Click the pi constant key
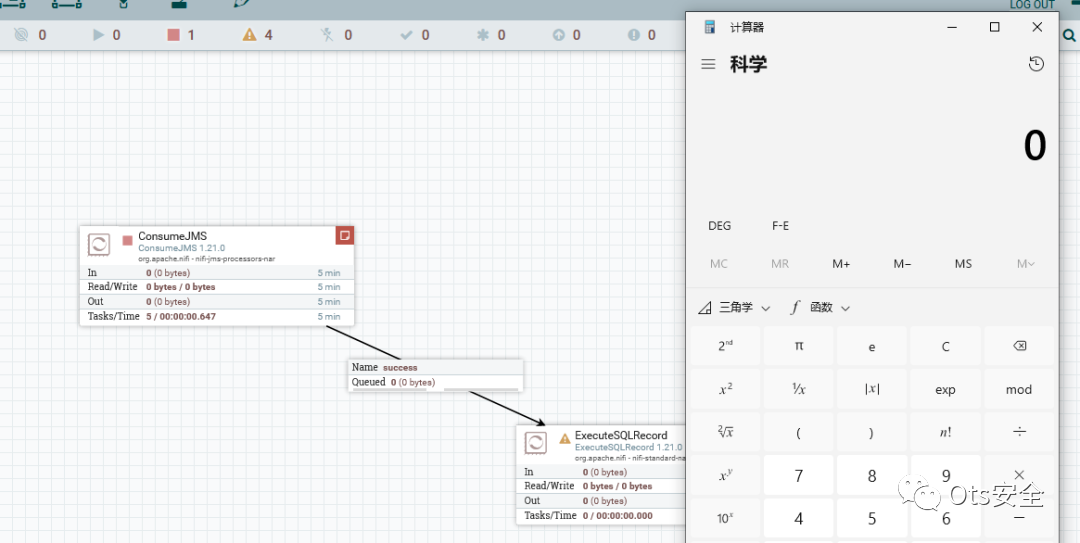The height and width of the screenshot is (543, 1080). 798,346
